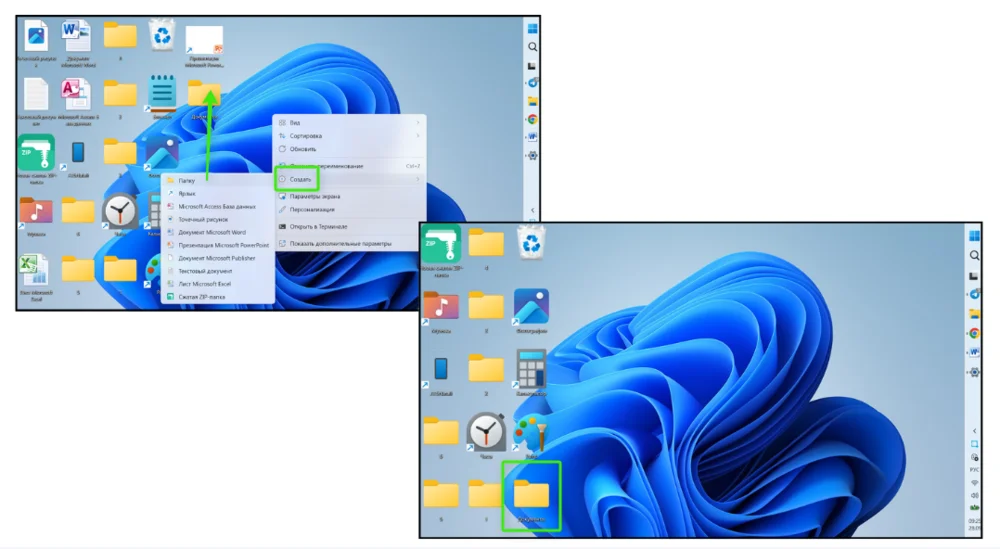Open File Explorer on second screenshot's taskbar
The image size is (1000, 549).
coord(974,314)
